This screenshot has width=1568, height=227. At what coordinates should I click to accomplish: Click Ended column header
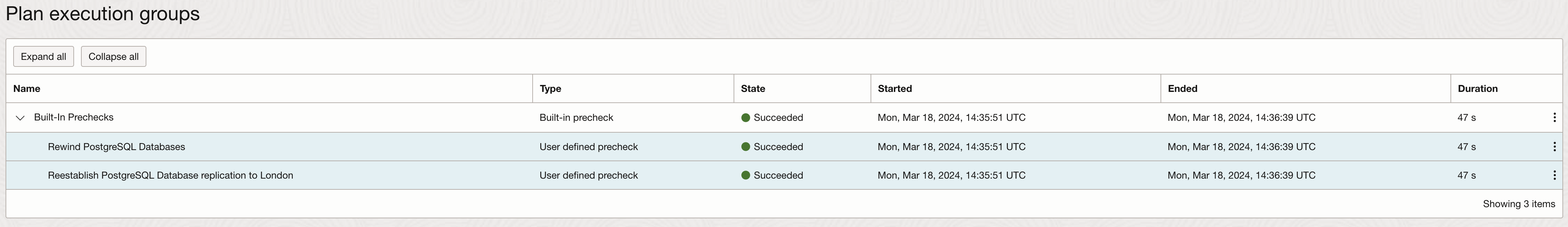1182,88
